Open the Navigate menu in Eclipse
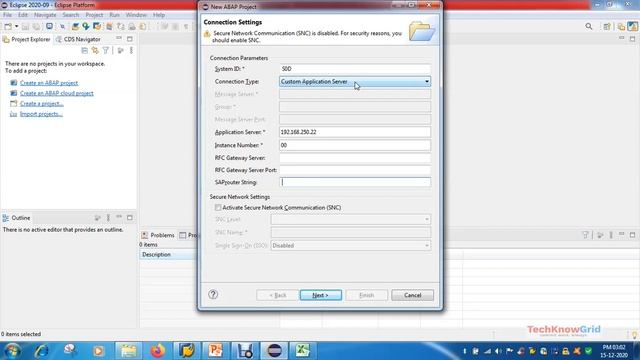 pyautogui.click(x=45, y=15)
